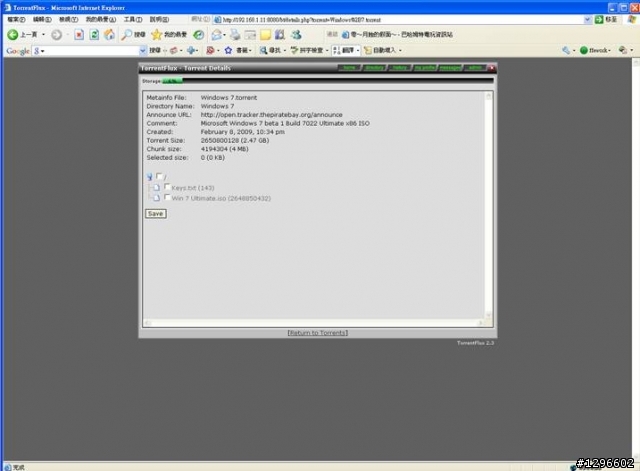Open the address bar dropdown arrow
Image resolution: width=640 pixels, height=471 pixels.
pos(587,19)
